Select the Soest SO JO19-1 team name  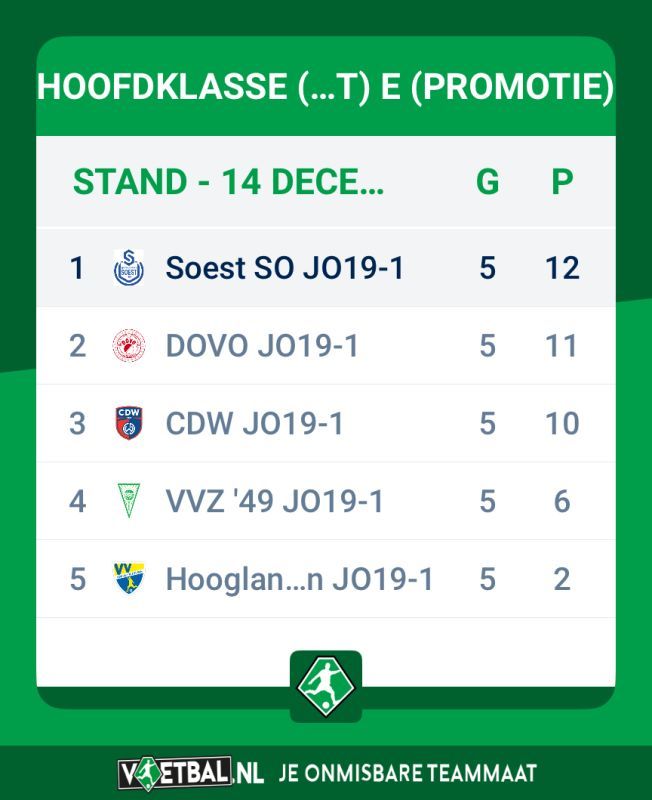[x=285, y=268]
